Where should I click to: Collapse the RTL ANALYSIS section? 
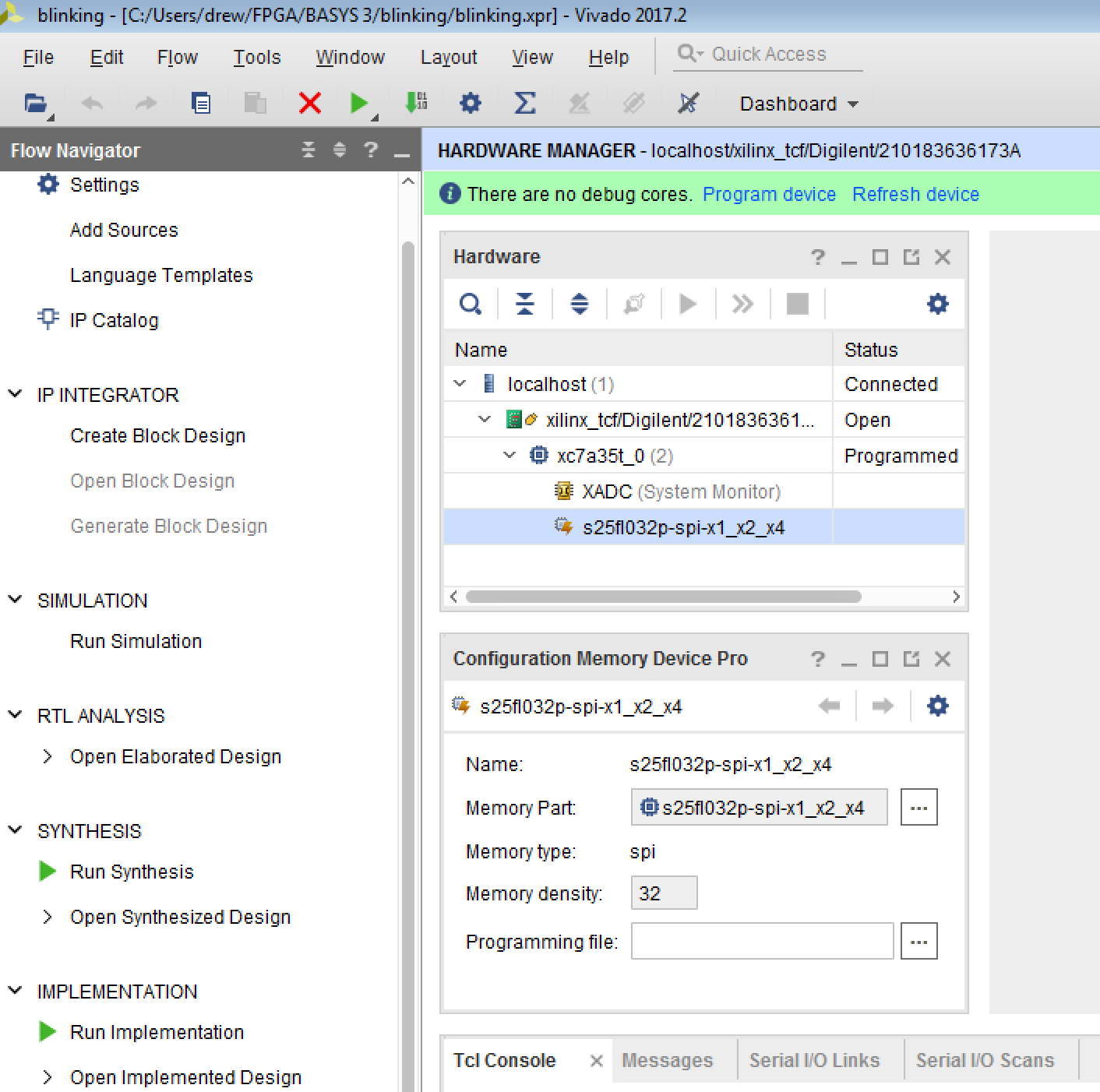(x=15, y=715)
